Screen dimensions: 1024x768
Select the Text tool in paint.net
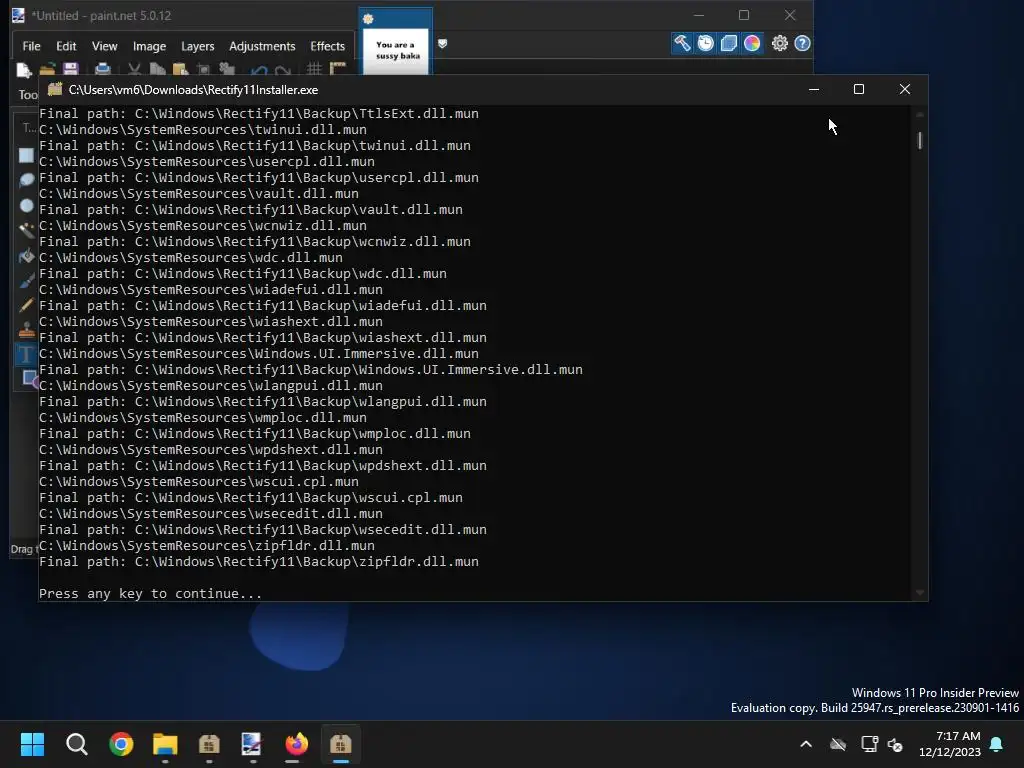pos(26,355)
